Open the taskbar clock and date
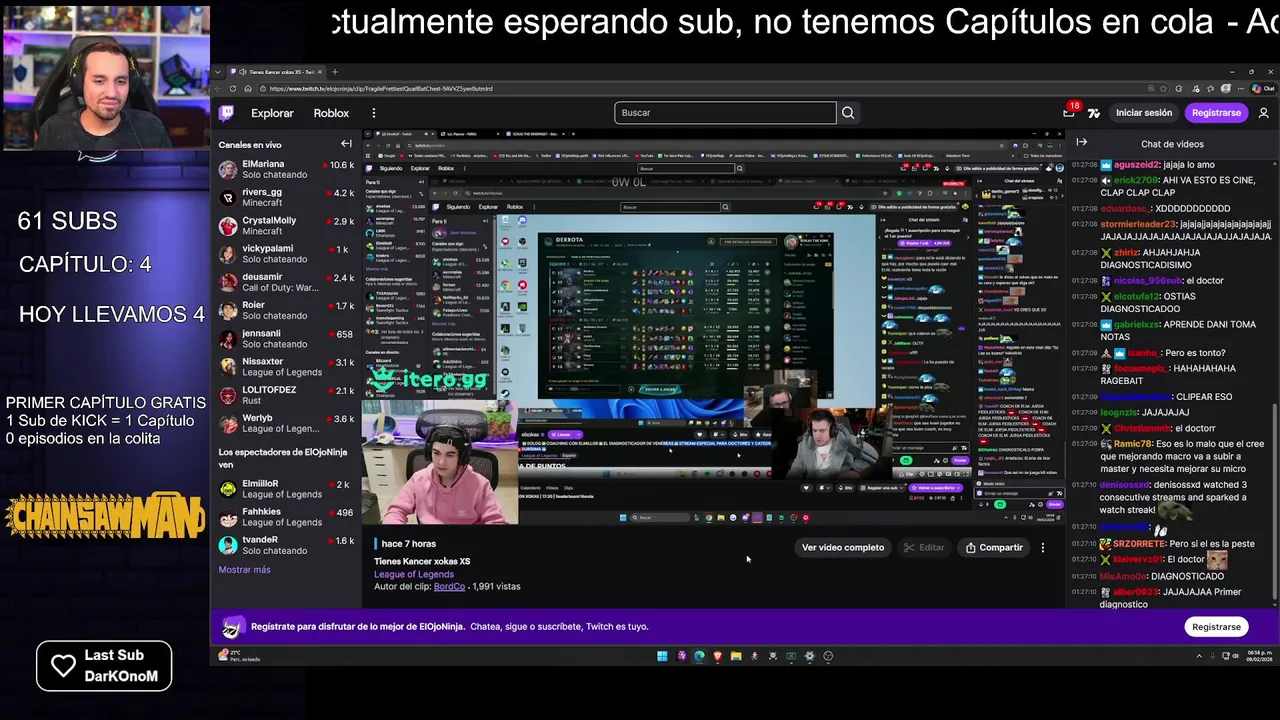Screen dimensions: 1280x720 (1259, 657)
